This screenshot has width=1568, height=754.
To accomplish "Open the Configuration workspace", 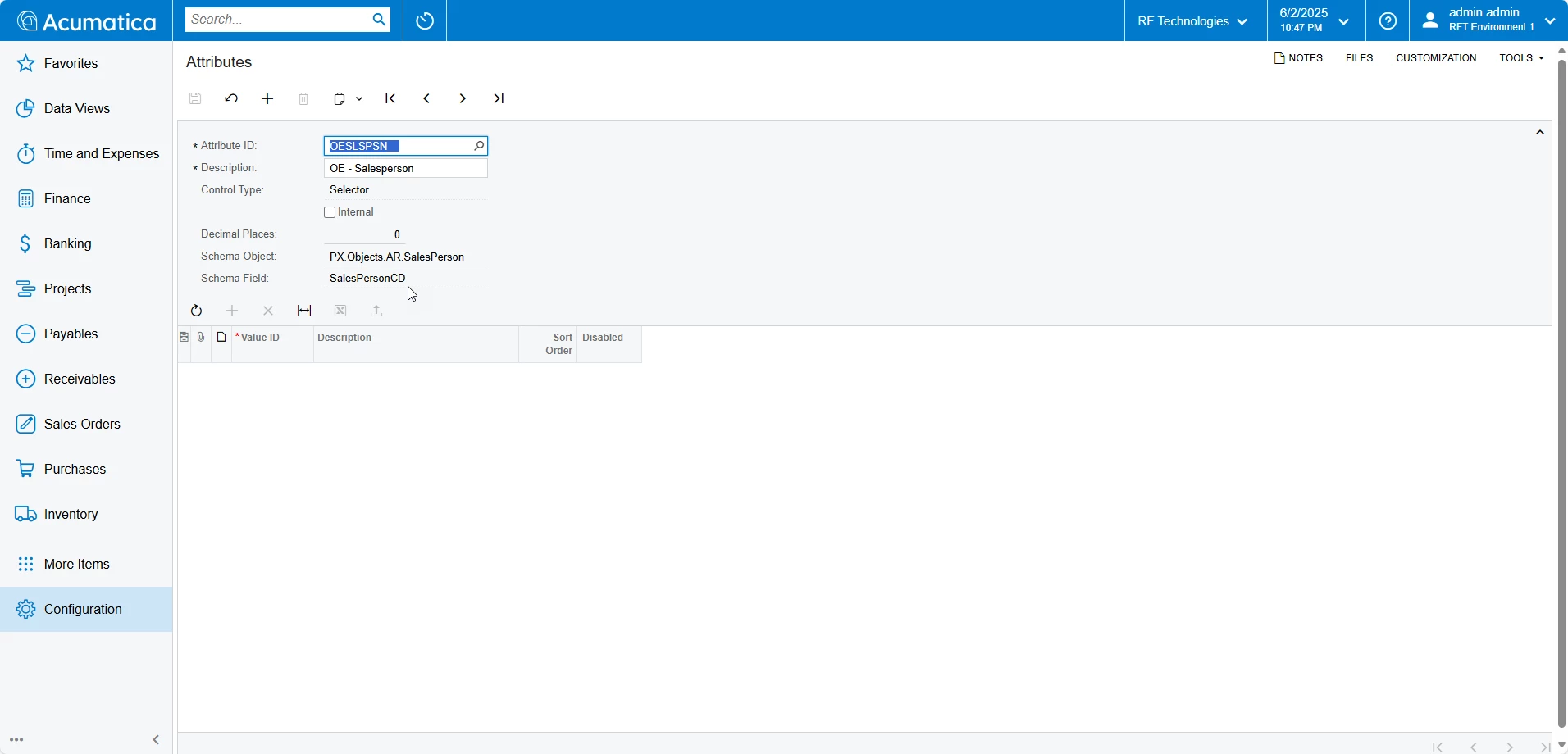I will click(86, 610).
